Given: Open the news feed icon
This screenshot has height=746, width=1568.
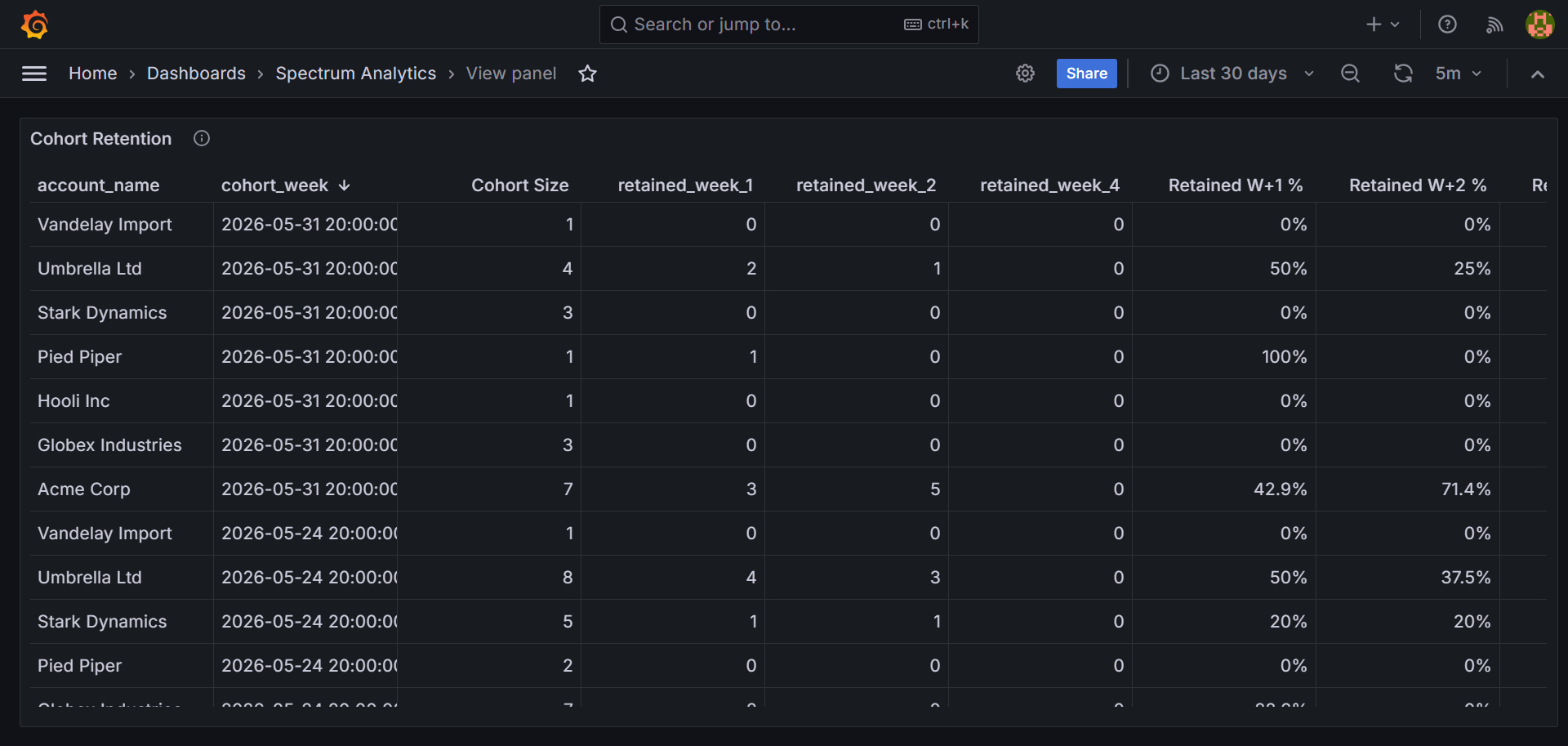Looking at the screenshot, I should 1494,25.
